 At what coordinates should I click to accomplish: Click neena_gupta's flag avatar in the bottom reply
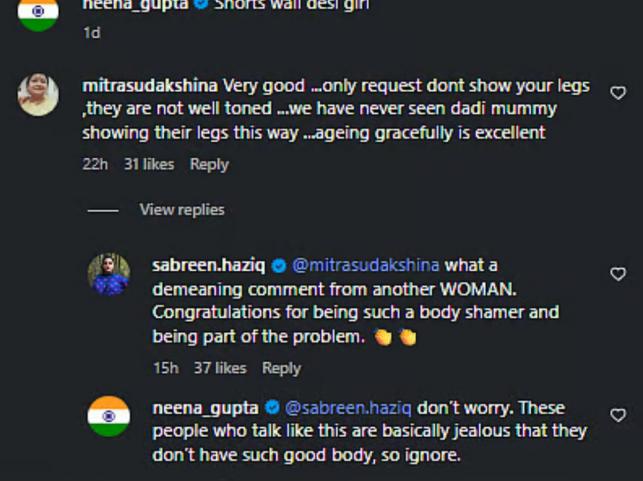[x=109, y=416]
